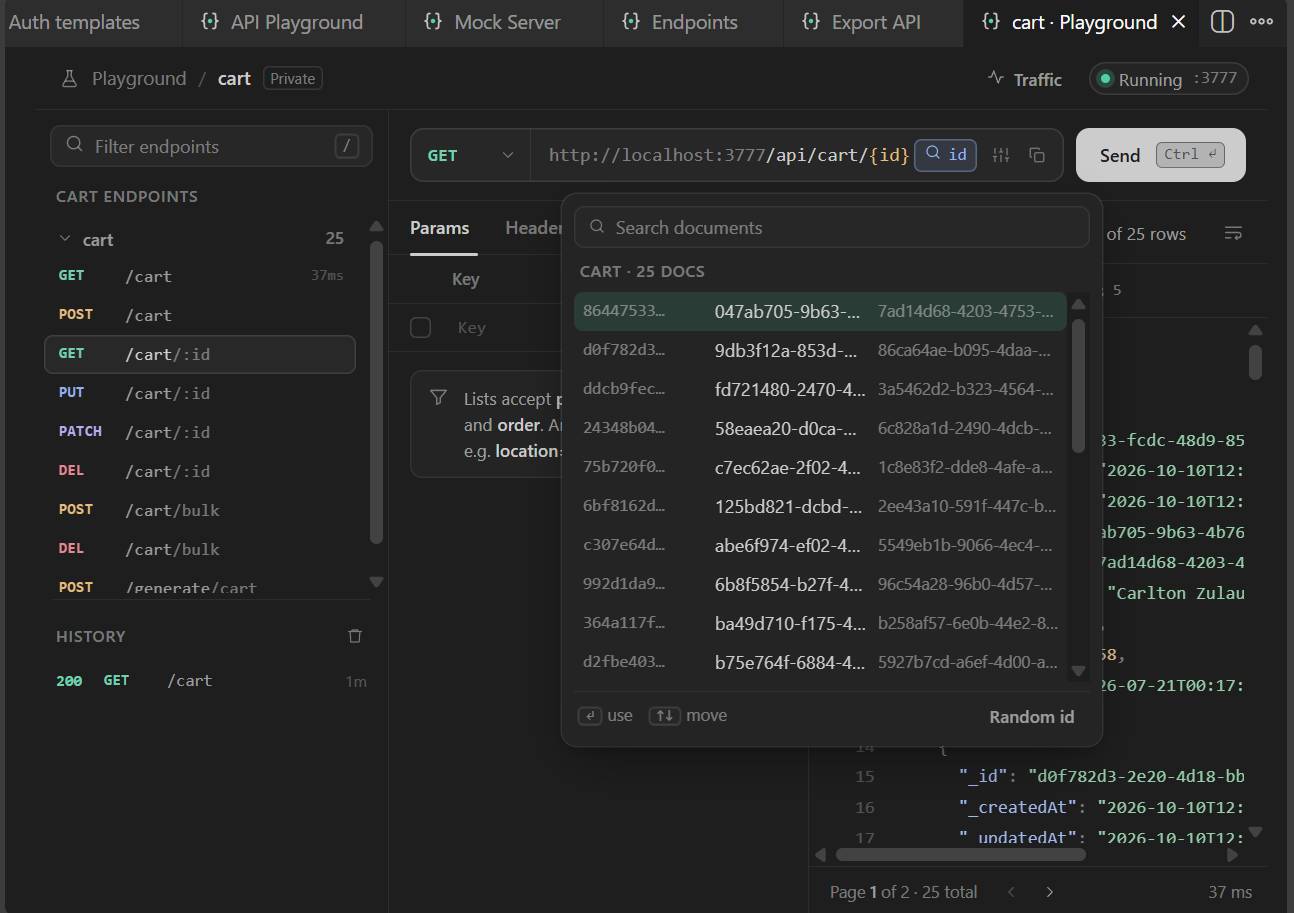Click the endpoint list scroll down arrow
Image resolution: width=1294 pixels, height=913 pixels.
tap(376, 581)
